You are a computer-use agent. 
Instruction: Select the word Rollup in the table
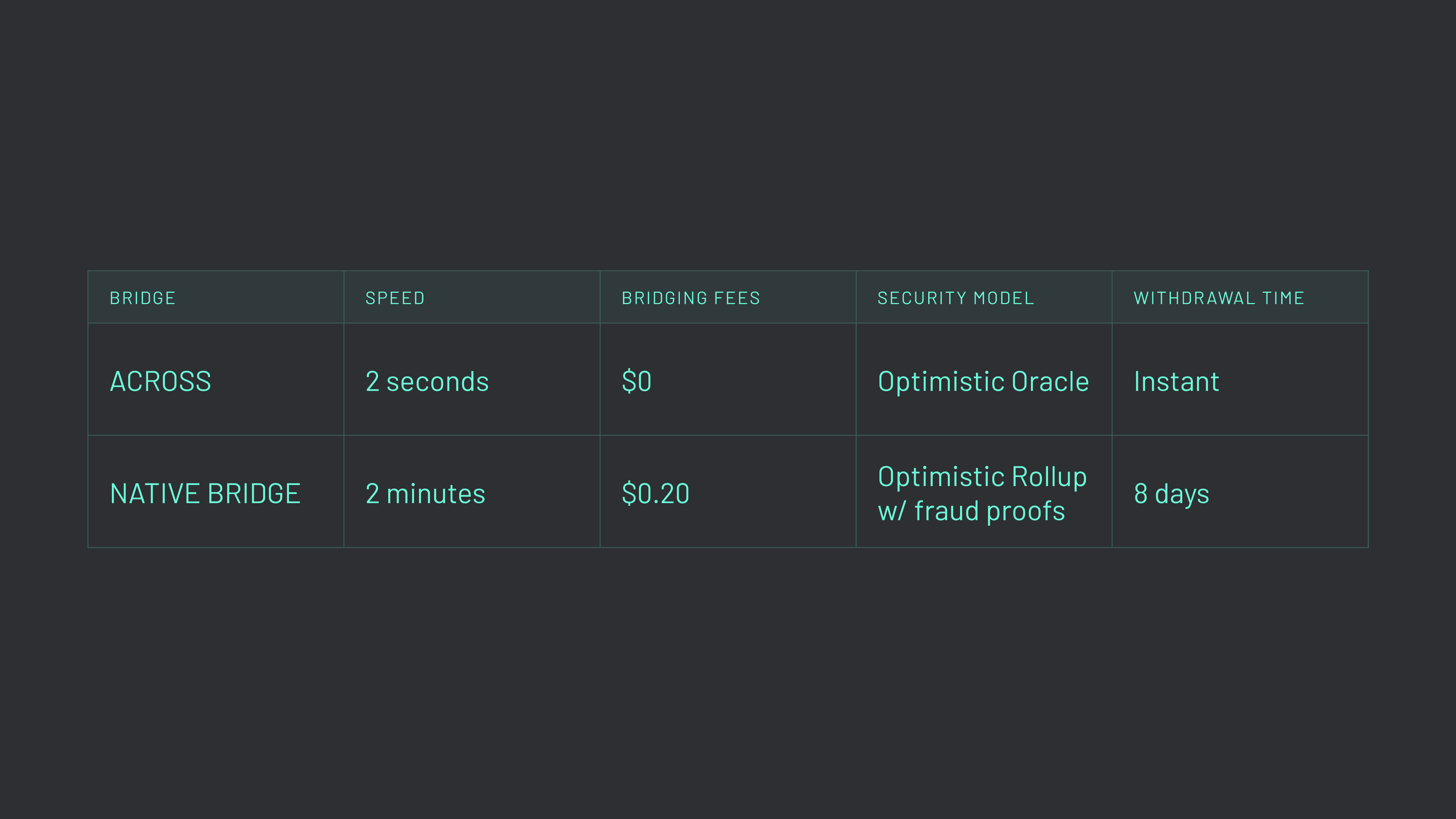pos(1049,477)
